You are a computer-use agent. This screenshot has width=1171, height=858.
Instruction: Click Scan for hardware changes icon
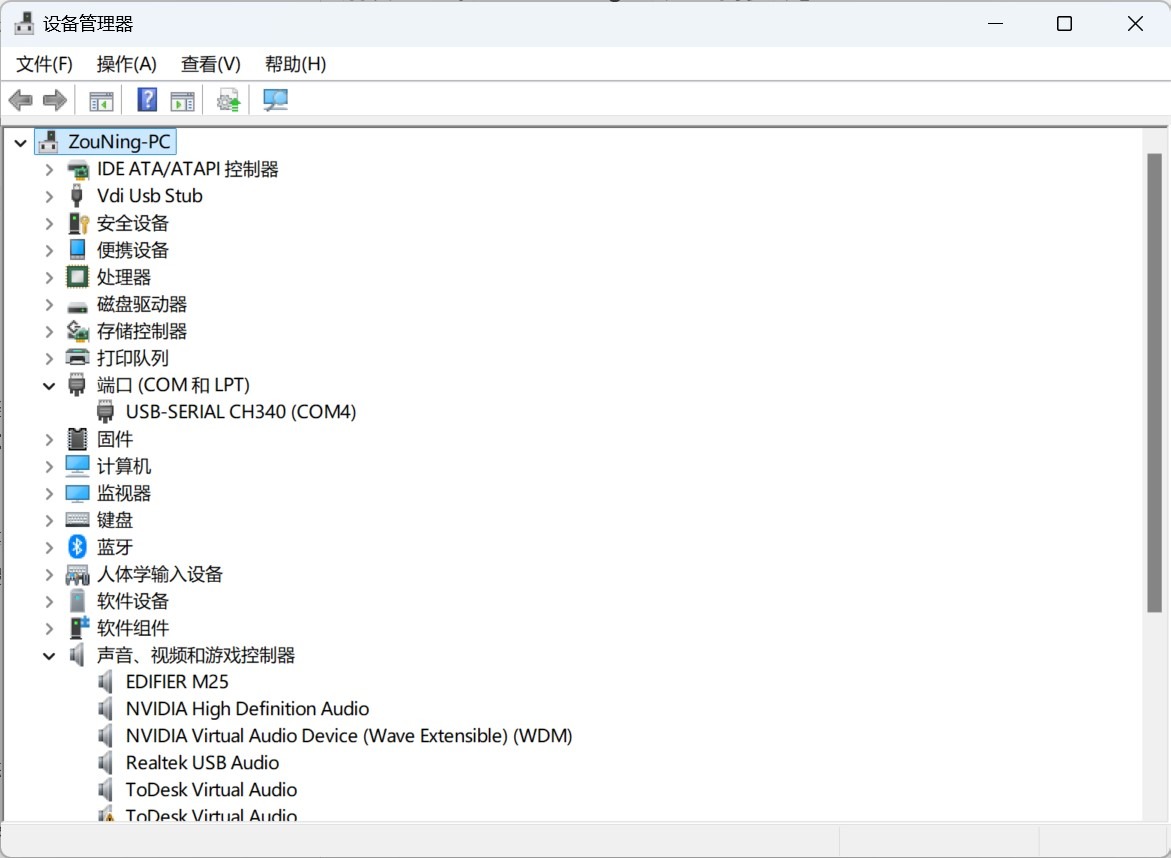point(276,100)
